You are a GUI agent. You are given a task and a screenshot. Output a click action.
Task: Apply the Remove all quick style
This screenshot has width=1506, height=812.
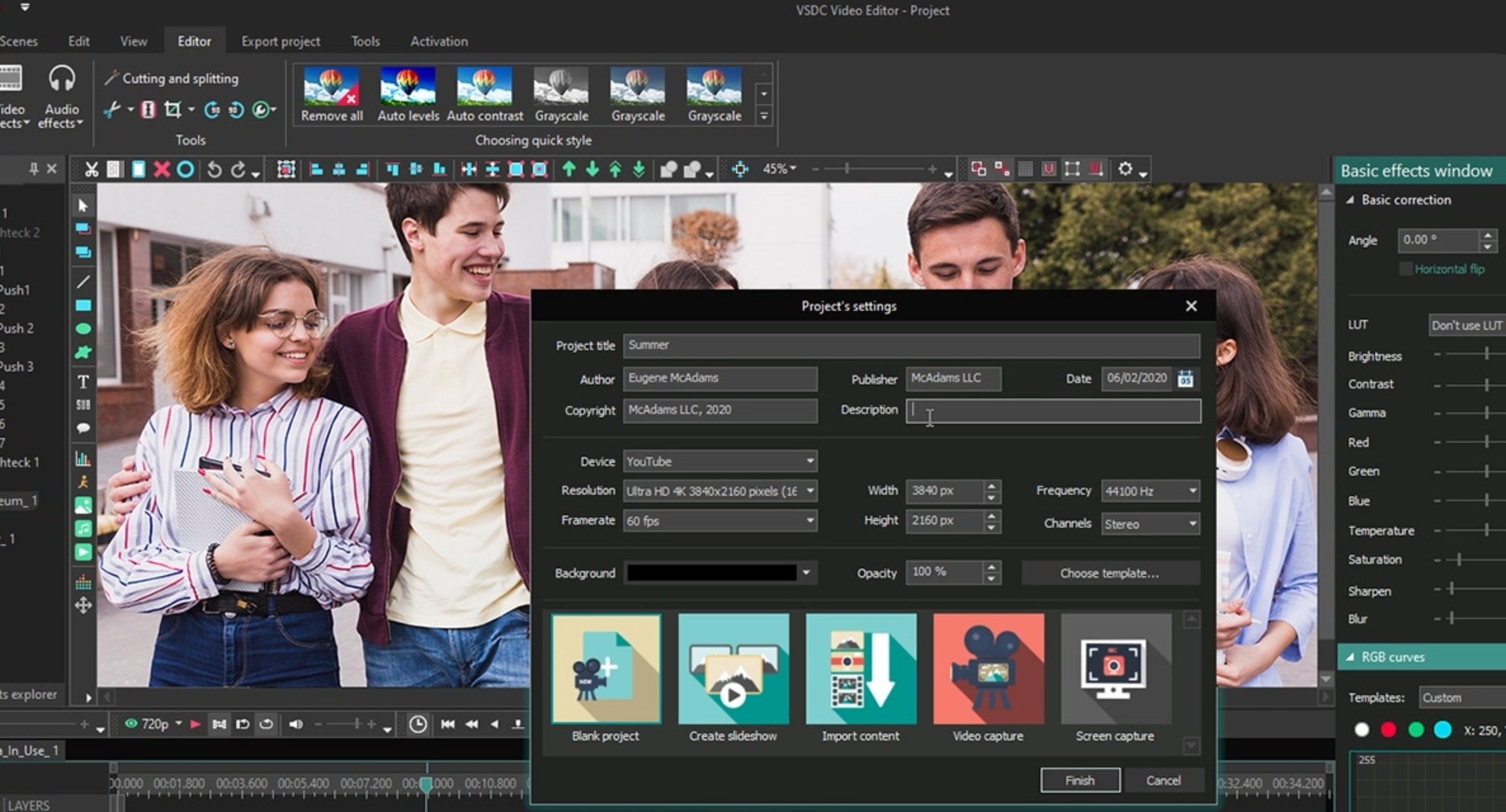tap(332, 95)
